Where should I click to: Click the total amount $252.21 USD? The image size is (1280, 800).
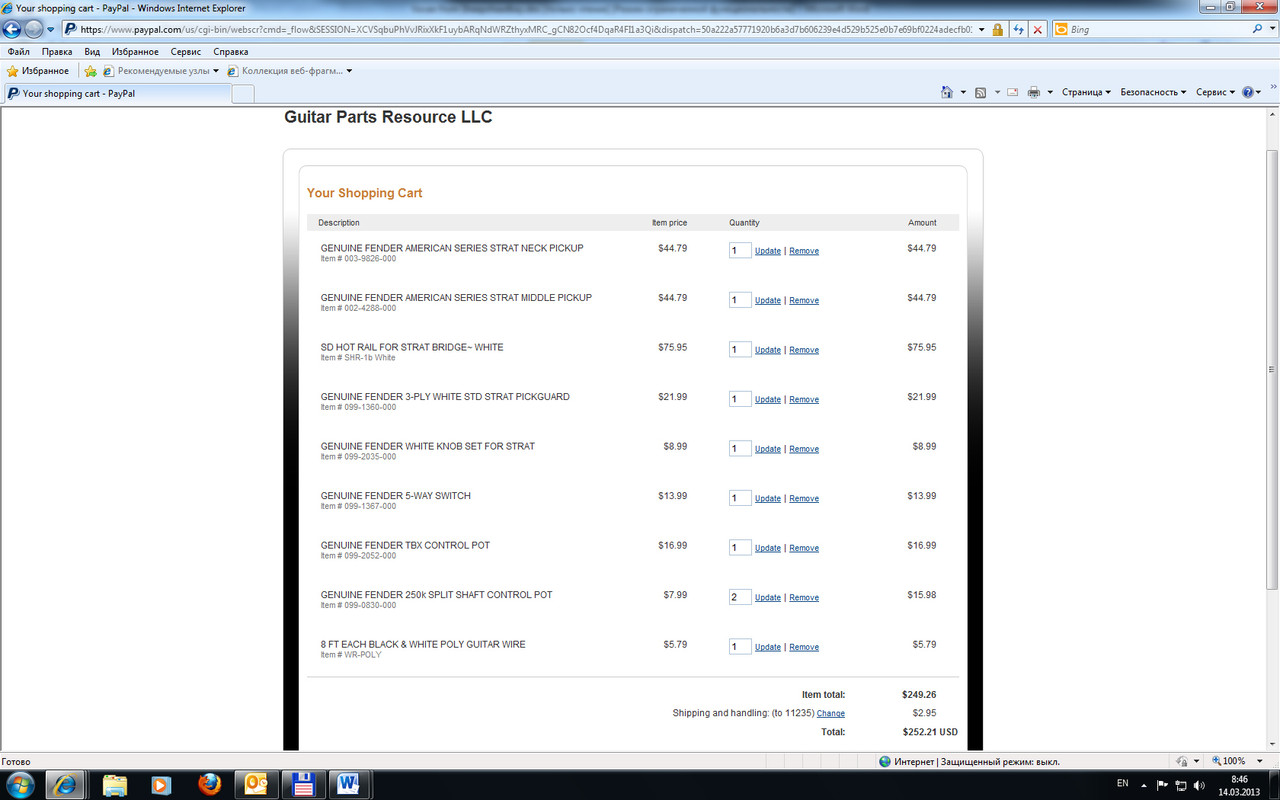tap(930, 732)
